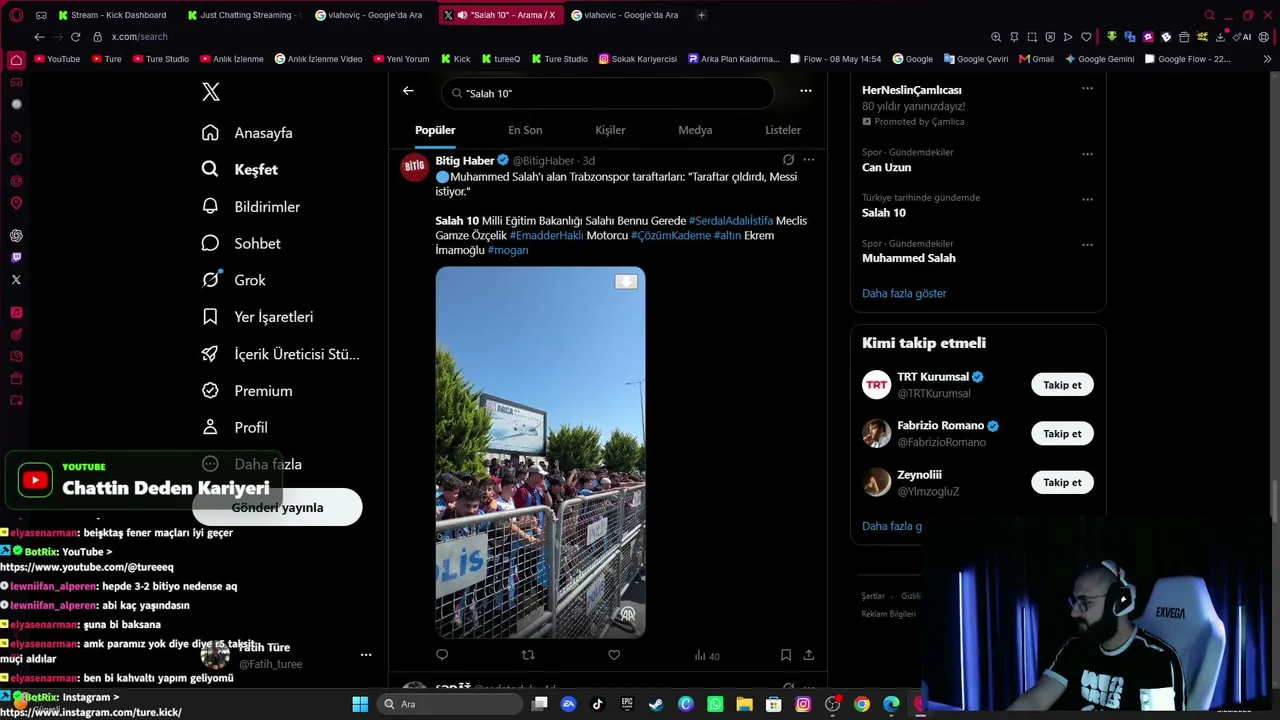The width and height of the screenshot is (1280, 720).
Task: Open options for Salah 10 trend
Action: coord(1087,199)
